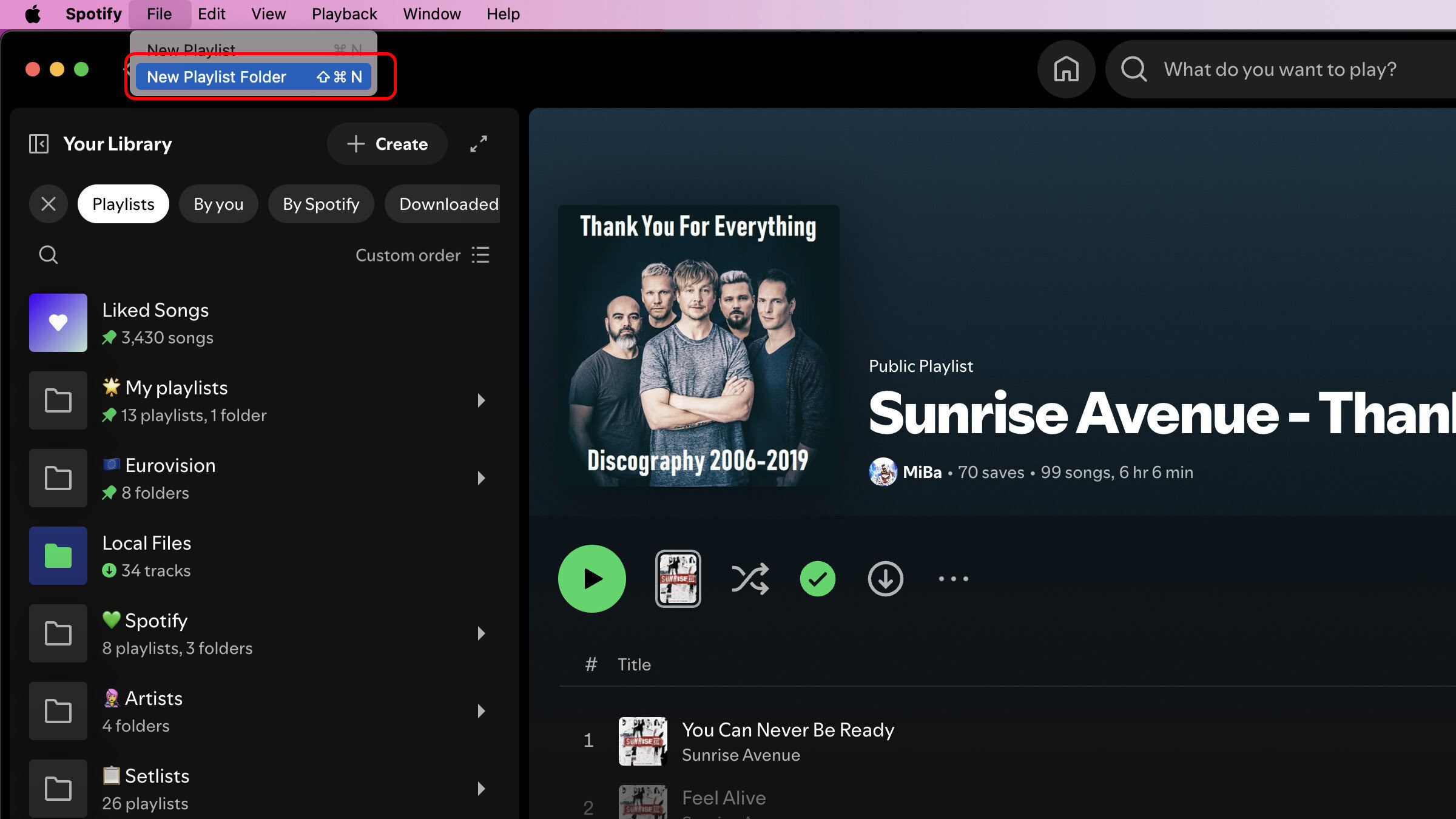Open MiBa's profile link
Screen dimensions: 1456x819
pyautogui.click(x=922, y=472)
